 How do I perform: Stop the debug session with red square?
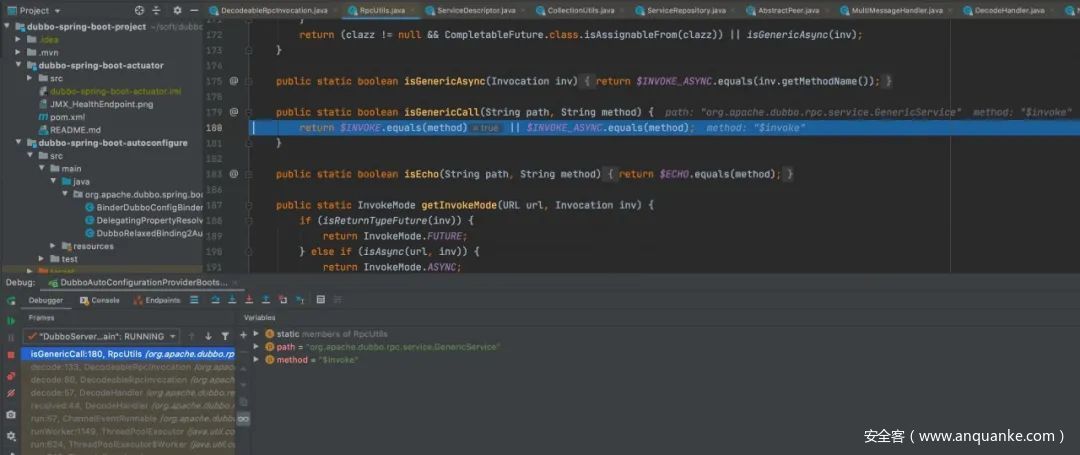[11, 354]
